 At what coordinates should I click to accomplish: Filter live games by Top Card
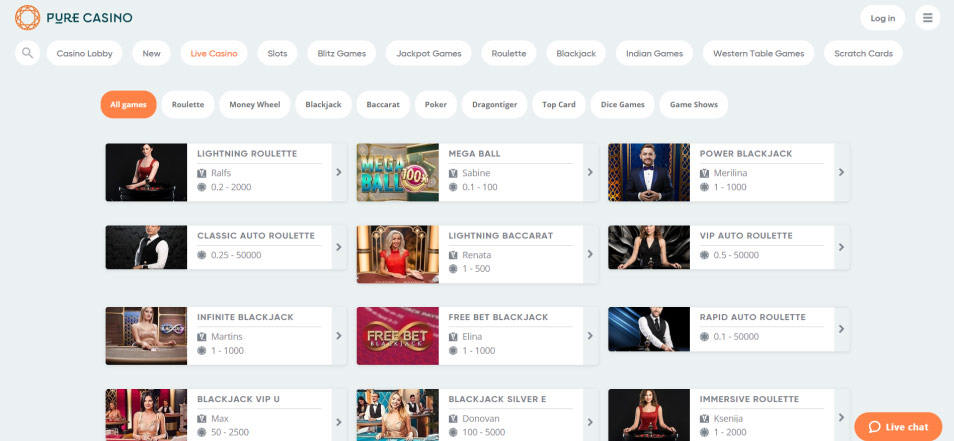click(x=559, y=104)
